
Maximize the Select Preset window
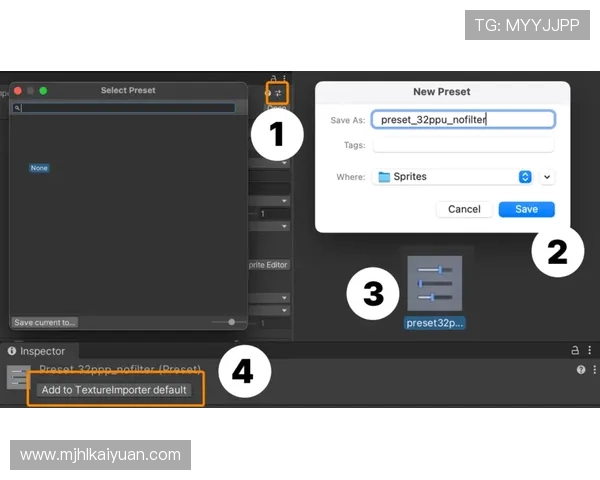[x=43, y=91]
